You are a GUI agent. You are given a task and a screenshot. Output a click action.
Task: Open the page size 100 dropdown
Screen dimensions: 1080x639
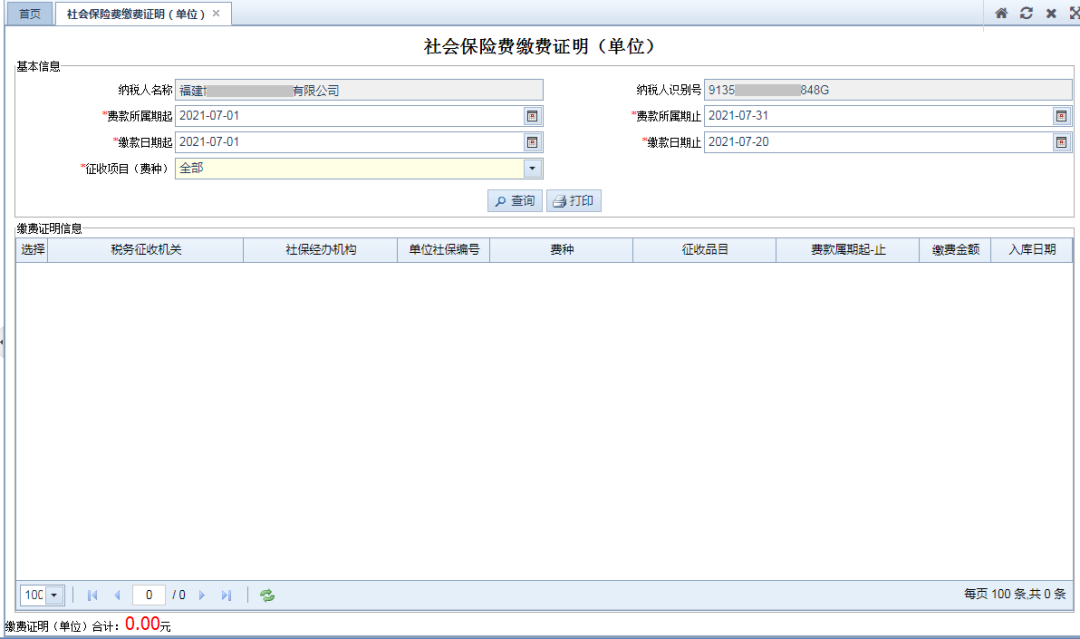(x=54, y=595)
